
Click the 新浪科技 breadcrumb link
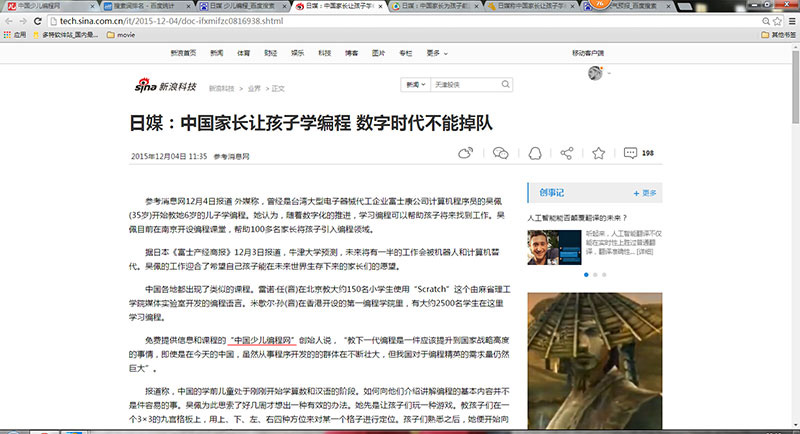point(221,89)
